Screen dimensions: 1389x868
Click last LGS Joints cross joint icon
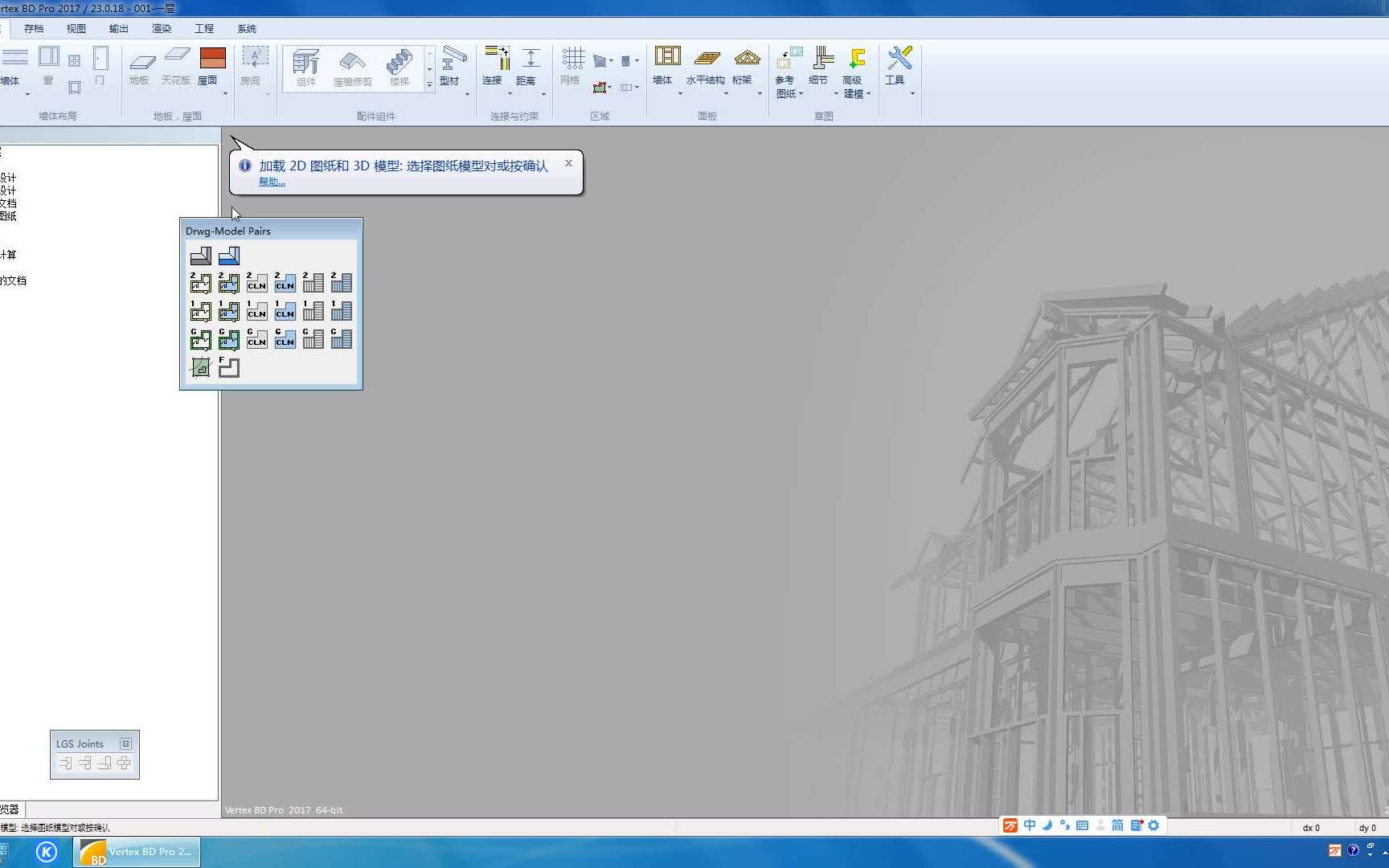point(124,763)
